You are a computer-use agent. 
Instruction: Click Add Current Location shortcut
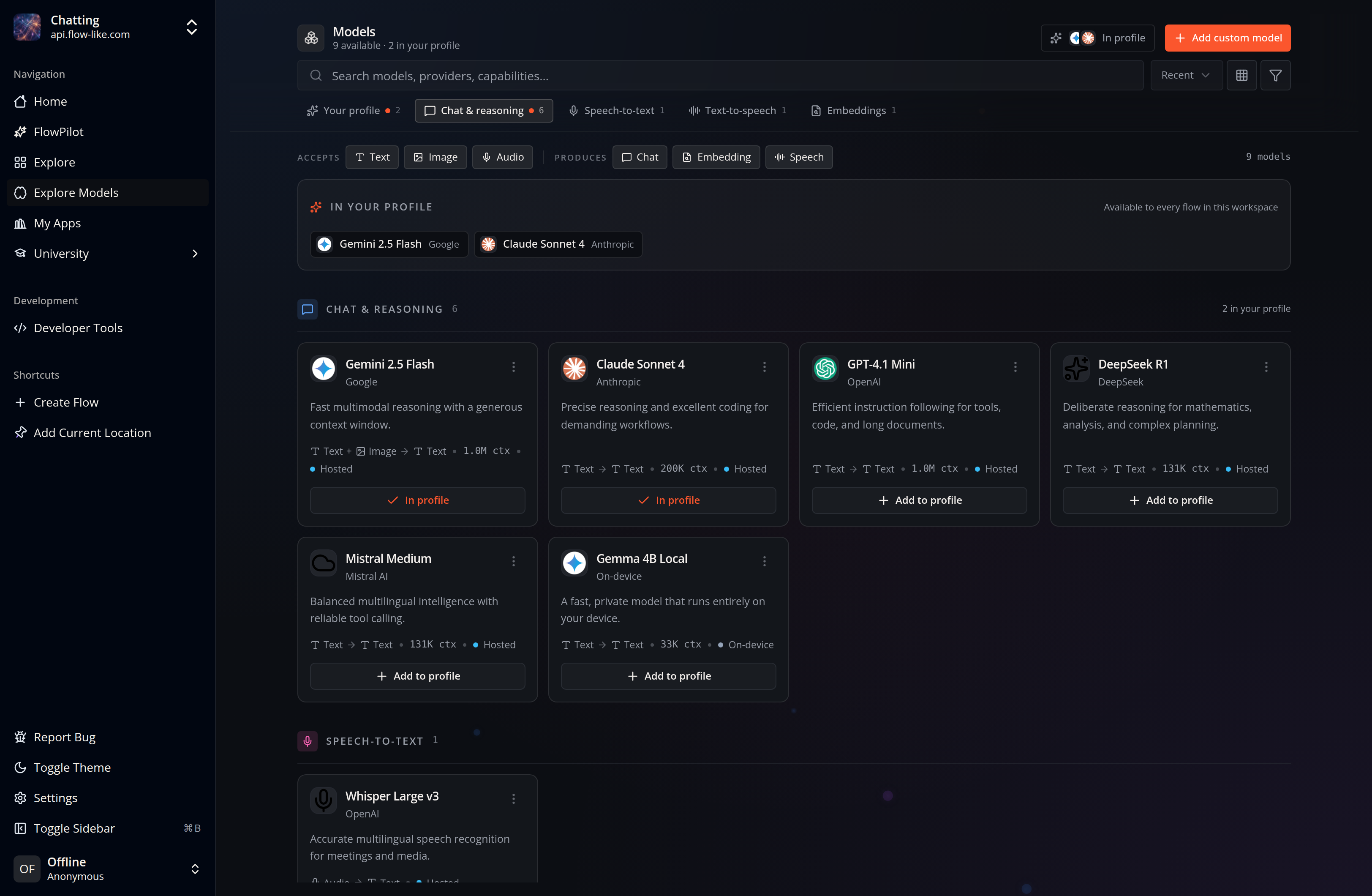[108, 433]
